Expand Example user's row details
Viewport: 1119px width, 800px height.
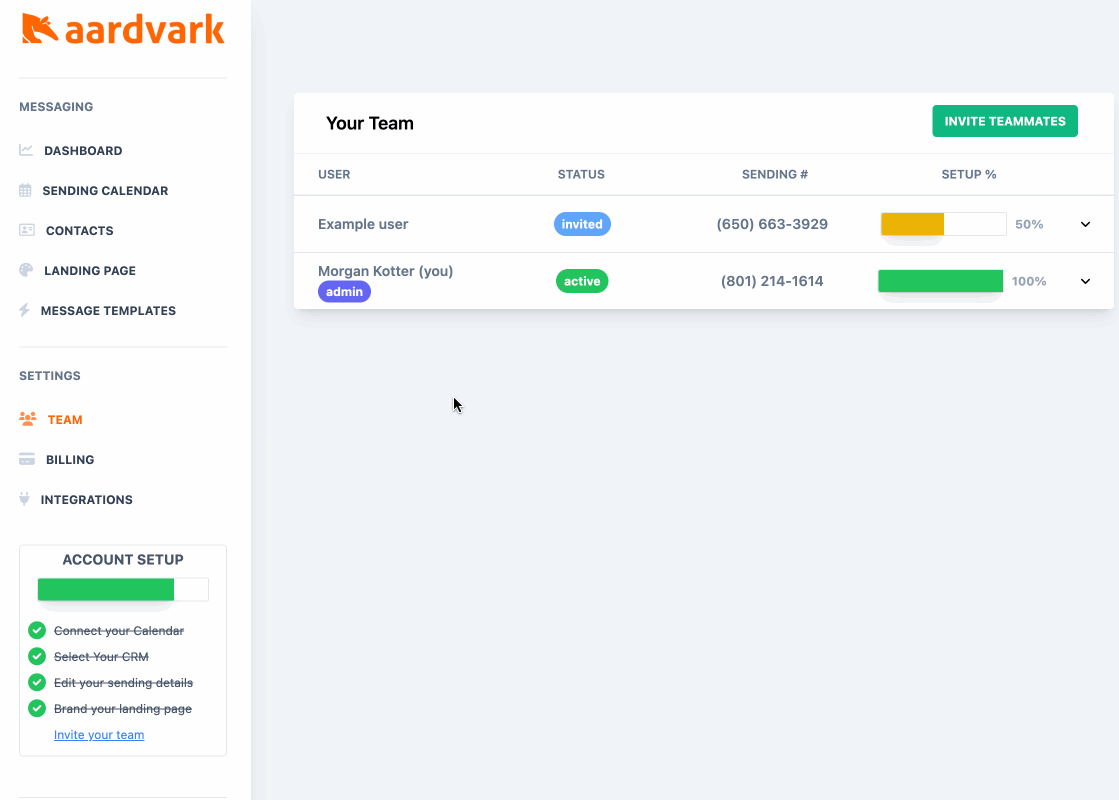(x=1085, y=224)
